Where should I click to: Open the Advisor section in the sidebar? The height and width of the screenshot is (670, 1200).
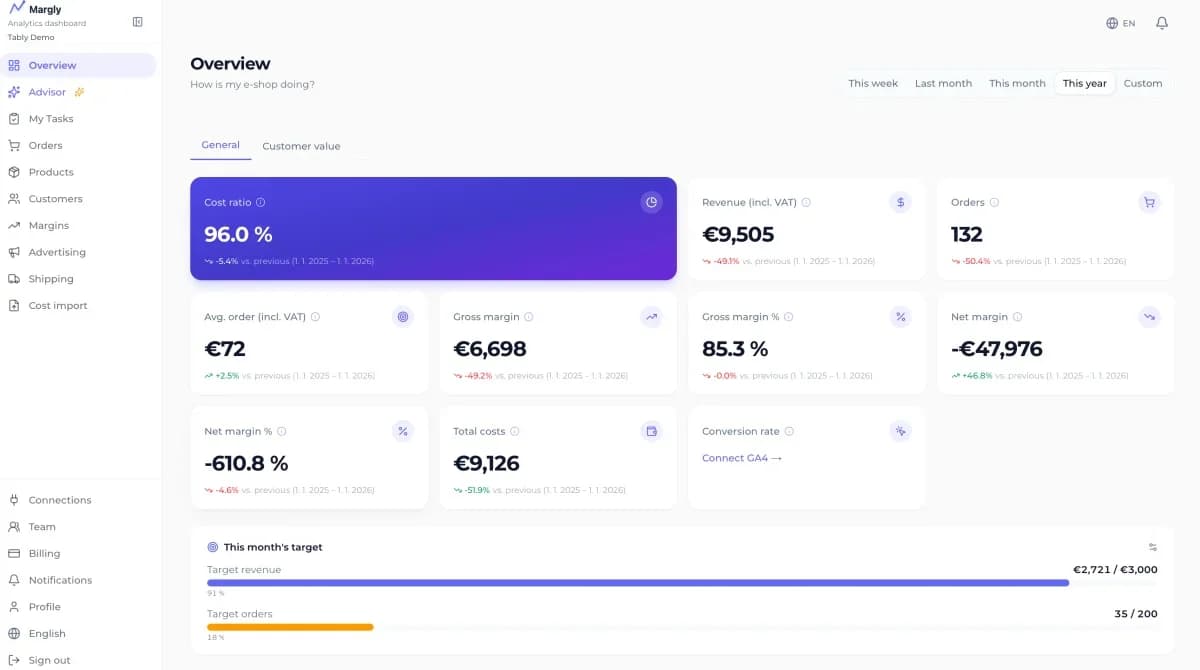(44, 92)
